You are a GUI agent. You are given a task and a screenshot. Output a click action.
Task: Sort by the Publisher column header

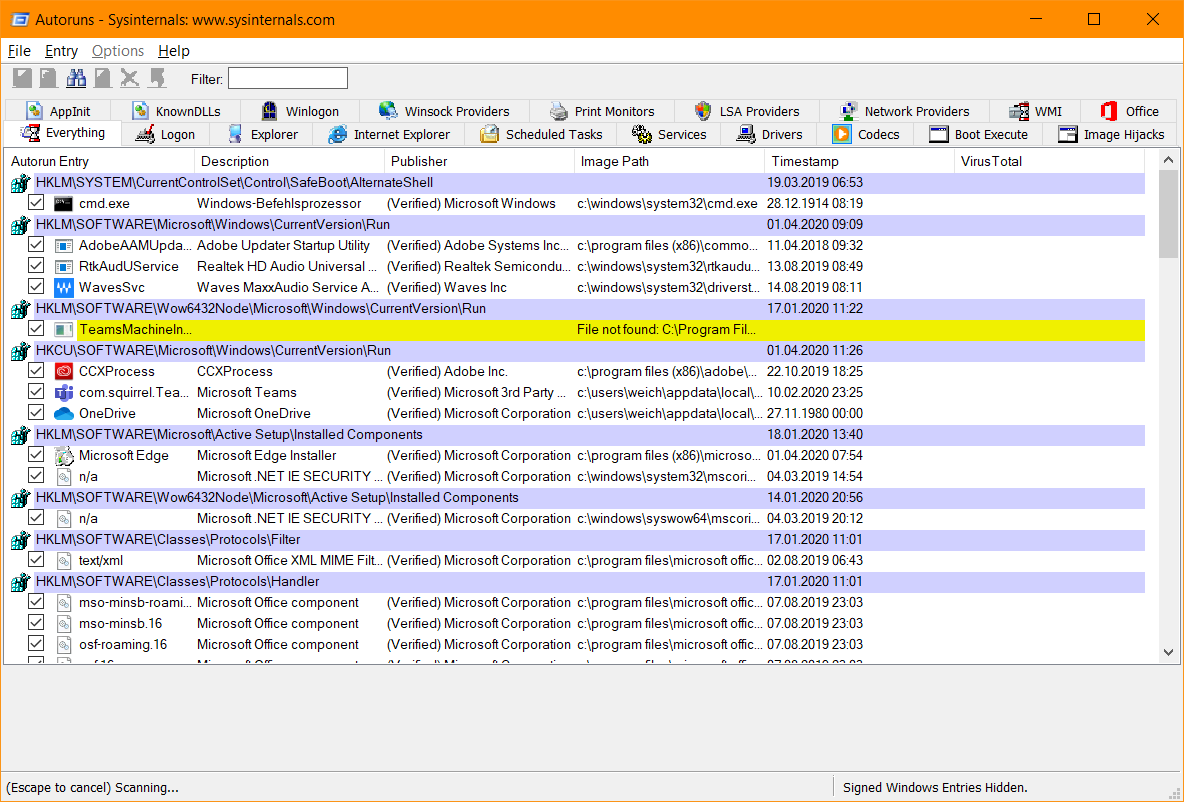(479, 162)
